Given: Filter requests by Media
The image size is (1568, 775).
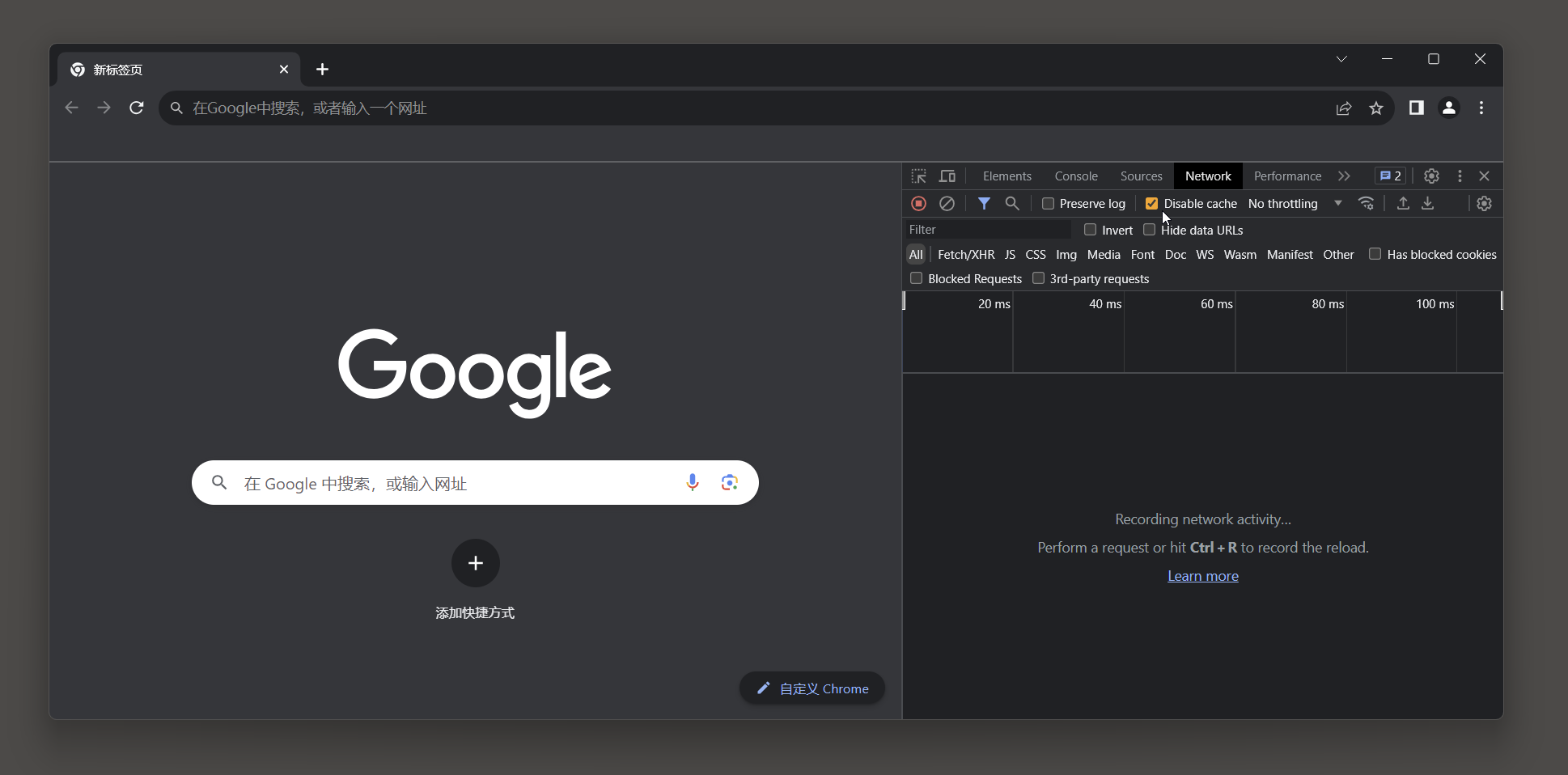Looking at the screenshot, I should 1104,254.
